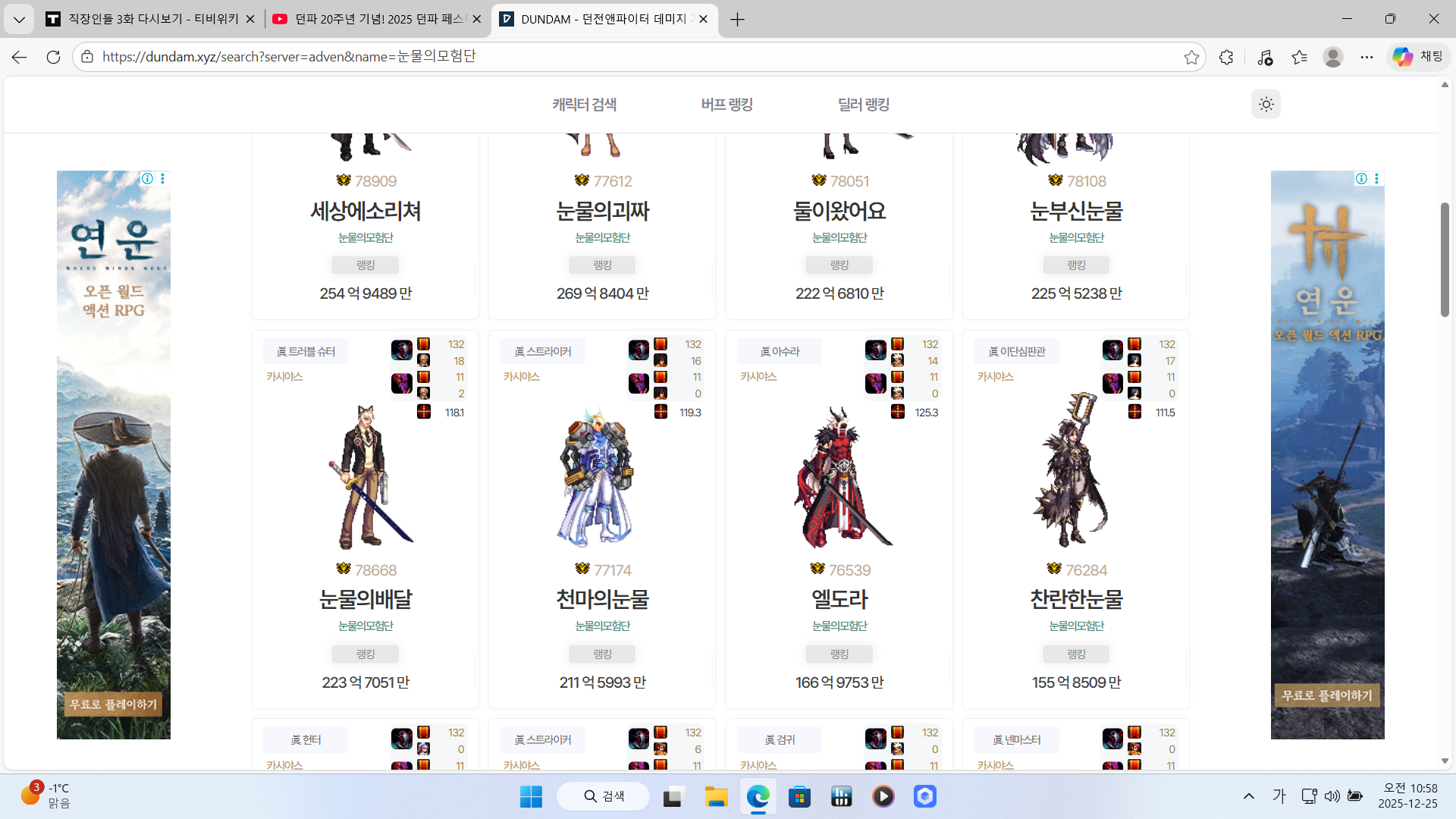This screenshot has height=819, width=1456.
Task: Click the page vertical scrollbar thumb
Action: pyautogui.click(x=1445, y=259)
